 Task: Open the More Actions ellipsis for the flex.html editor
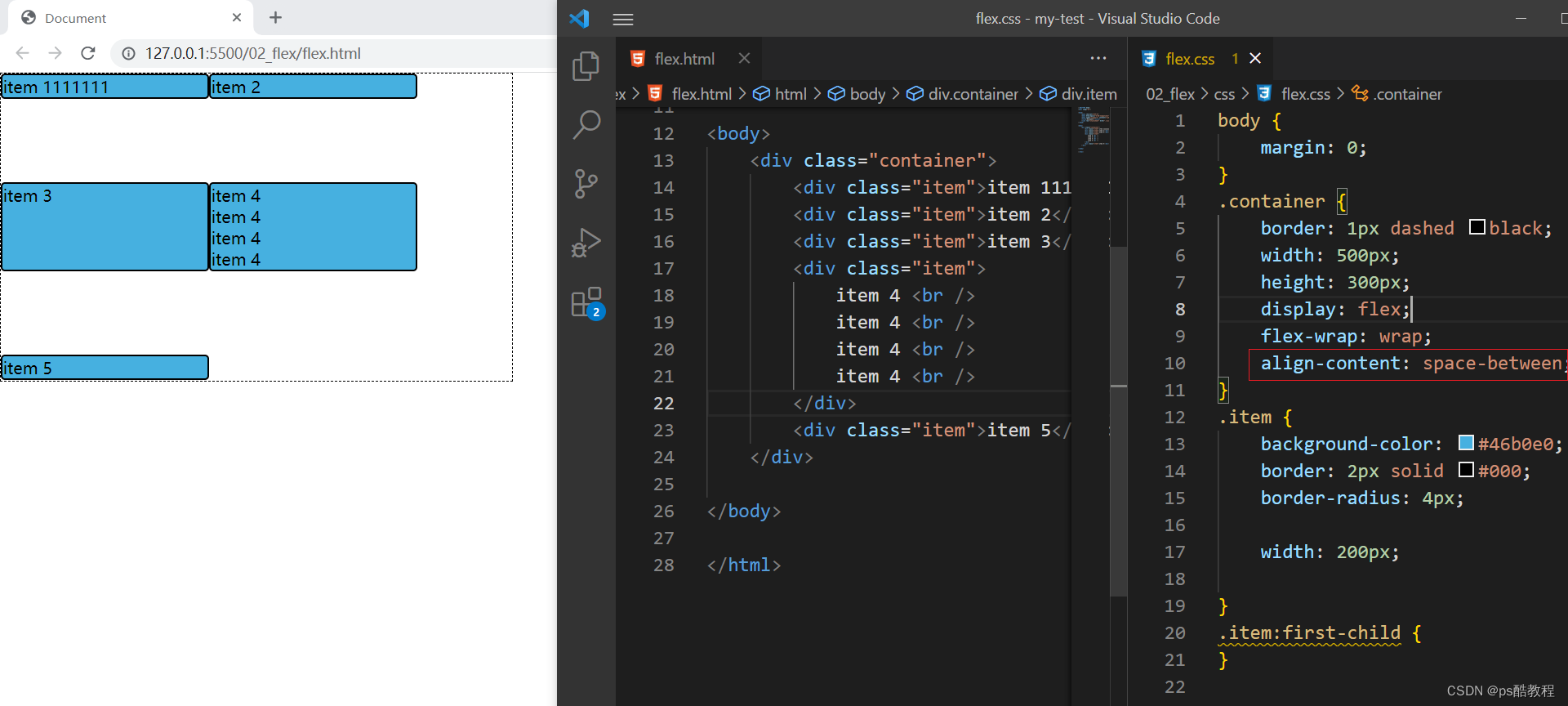coord(1098,58)
